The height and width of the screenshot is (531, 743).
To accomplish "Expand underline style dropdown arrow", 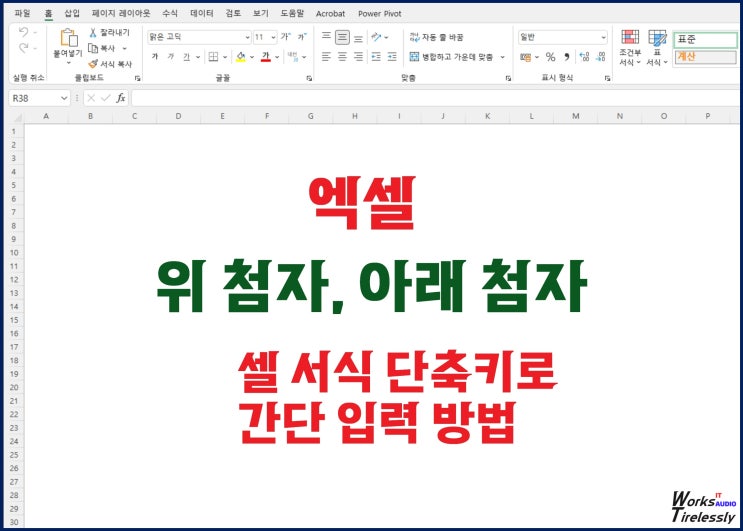I will point(198,57).
